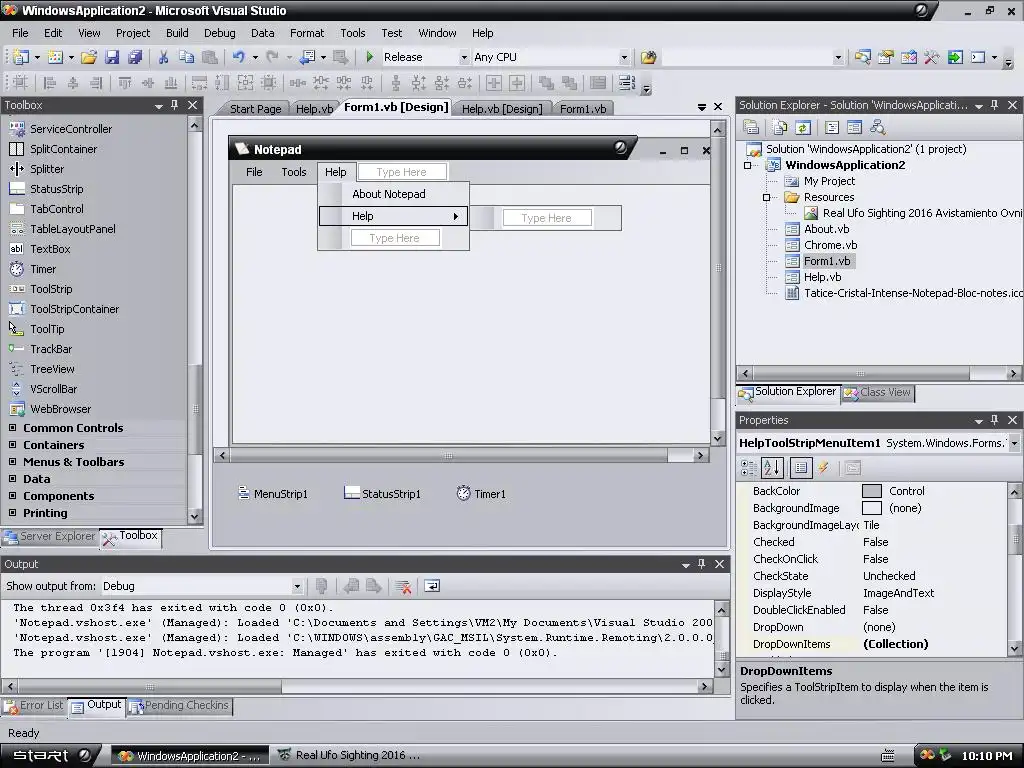
Task: Toggle auto-hide pin on Properties panel
Action: [x=995, y=420]
